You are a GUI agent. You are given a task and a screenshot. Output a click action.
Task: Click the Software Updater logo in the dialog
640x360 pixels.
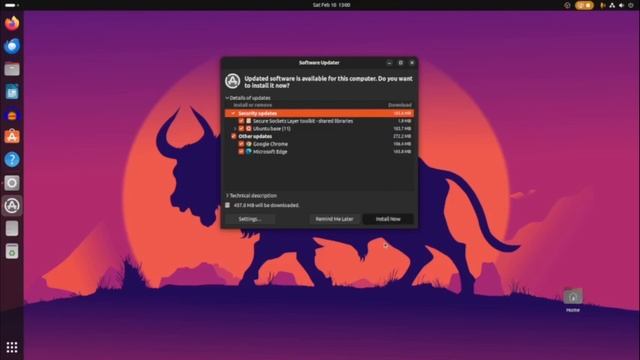pyautogui.click(x=233, y=81)
